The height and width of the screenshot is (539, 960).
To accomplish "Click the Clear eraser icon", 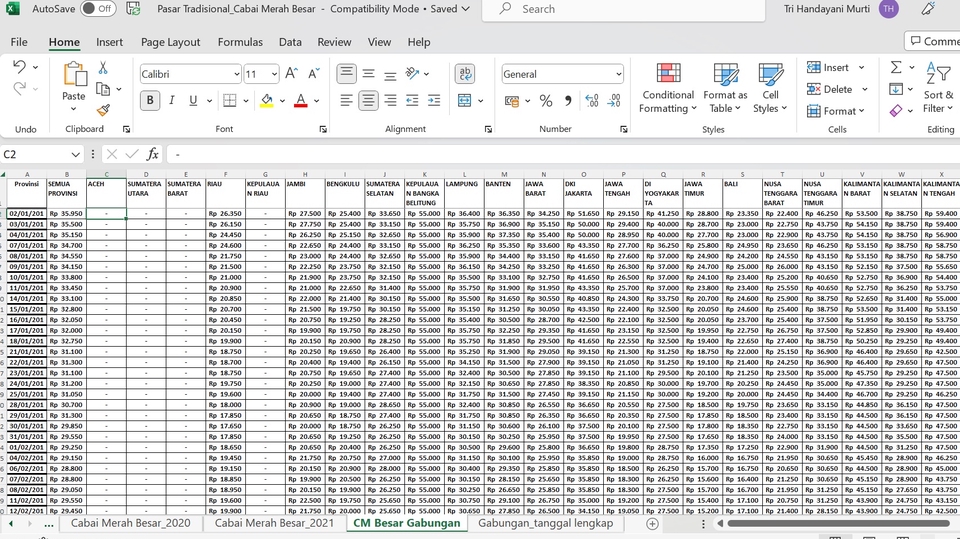I will click(x=896, y=111).
